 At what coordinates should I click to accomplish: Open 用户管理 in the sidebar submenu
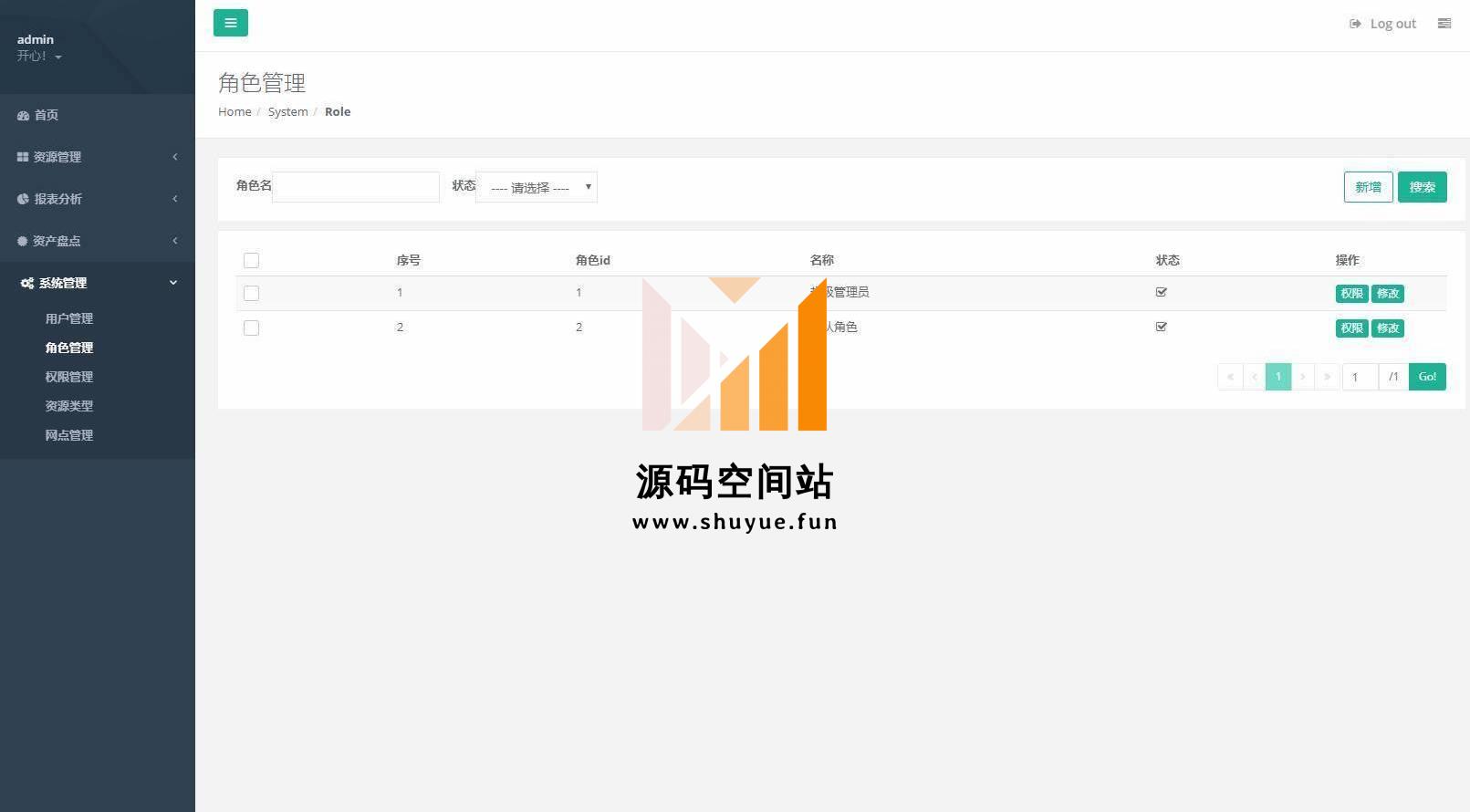point(69,318)
